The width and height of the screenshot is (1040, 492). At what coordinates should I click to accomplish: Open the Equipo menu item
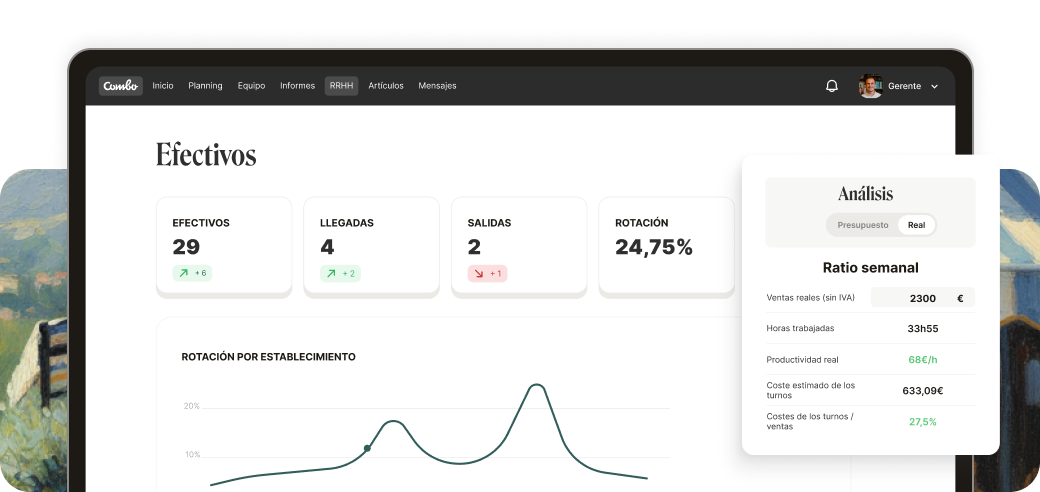coord(251,86)
